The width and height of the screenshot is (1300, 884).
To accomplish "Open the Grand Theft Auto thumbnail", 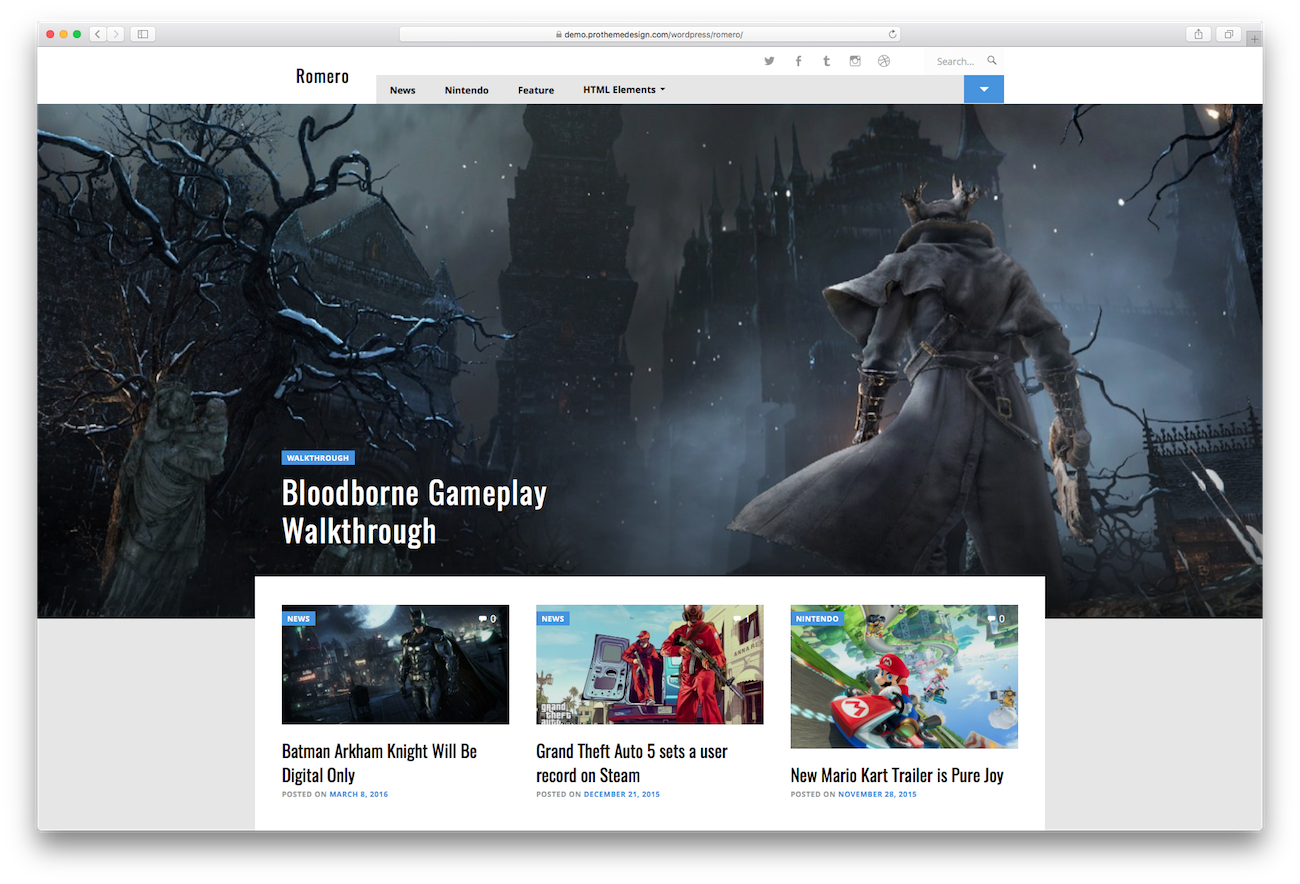I will [650, 664].
